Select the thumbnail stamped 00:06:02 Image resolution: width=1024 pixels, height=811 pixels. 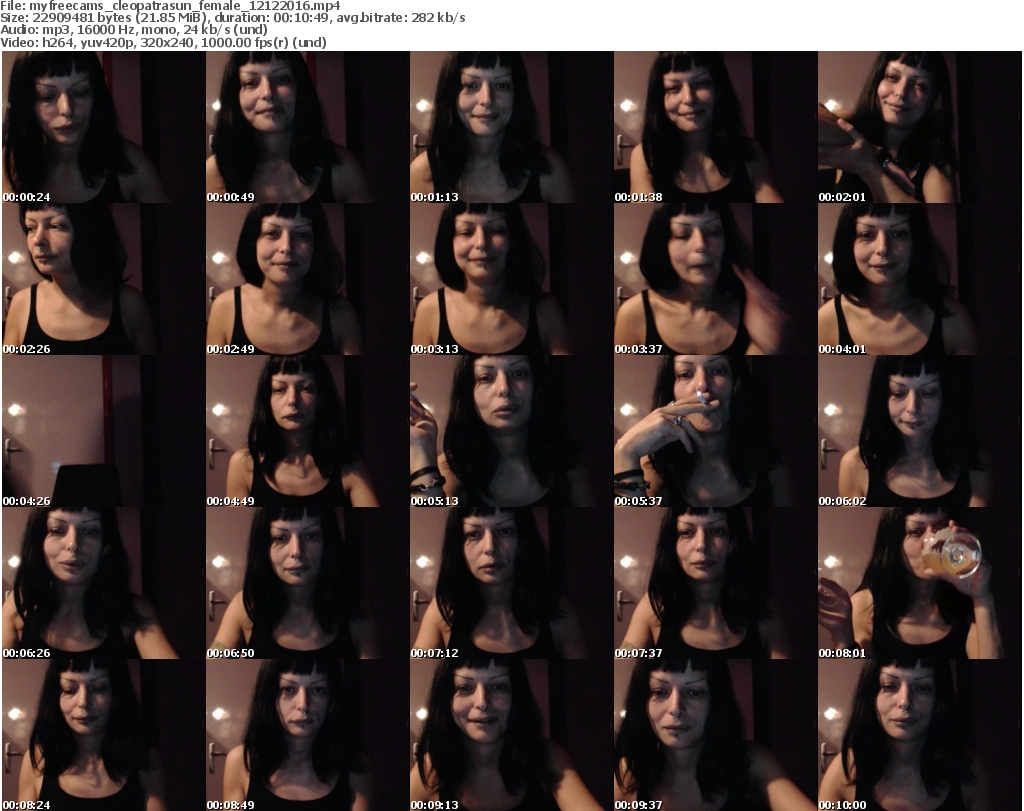click(x=920, y=431)
